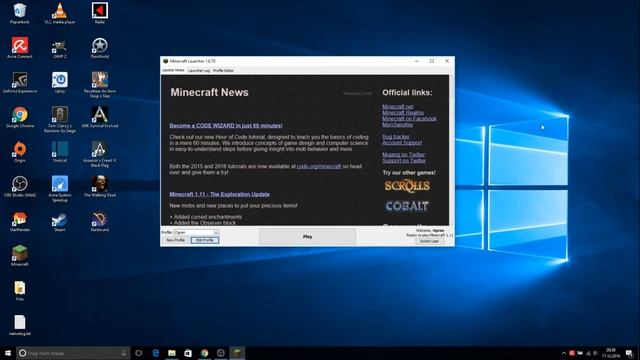Switch to Update Notes tab
The height and width of the screenshot is (360, 640).
pos(173,70)
